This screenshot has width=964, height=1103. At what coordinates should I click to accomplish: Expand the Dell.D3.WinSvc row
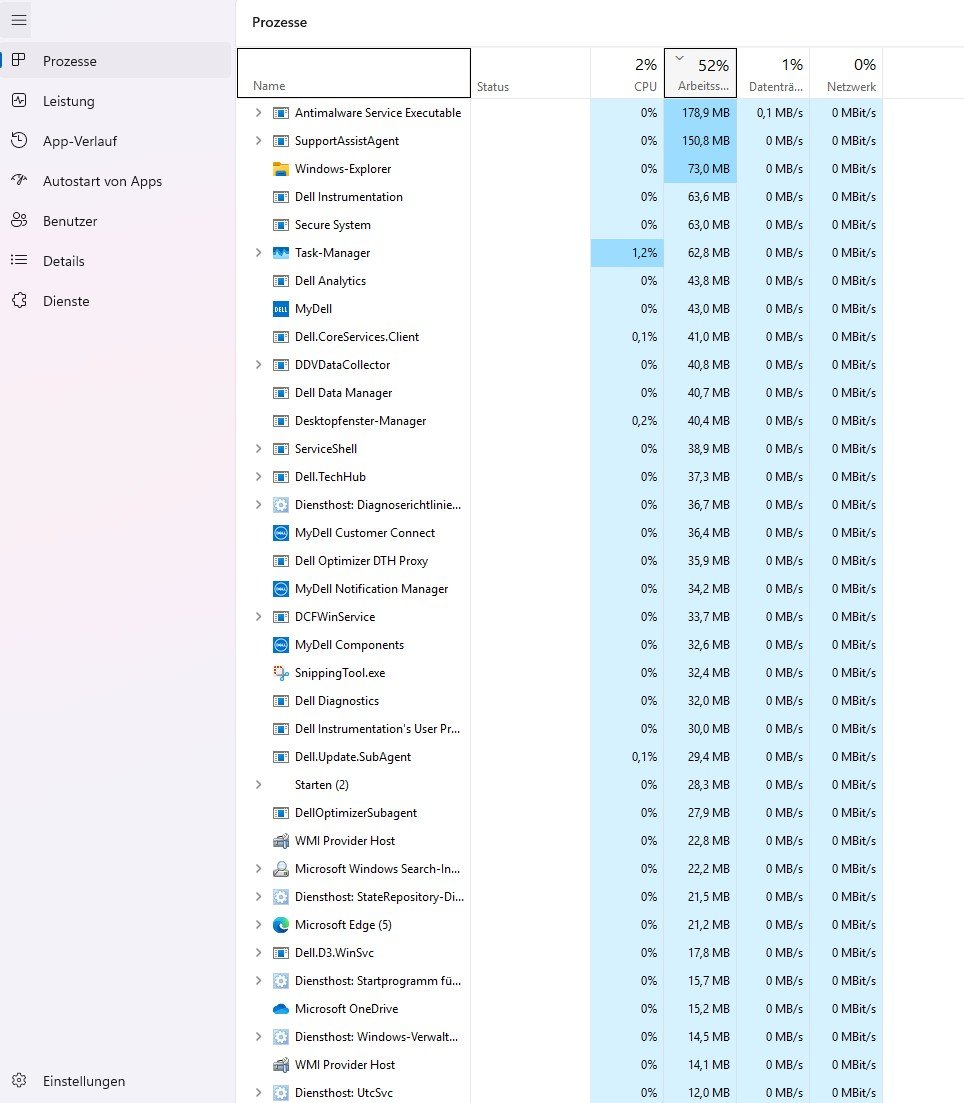tap(258, 952)
